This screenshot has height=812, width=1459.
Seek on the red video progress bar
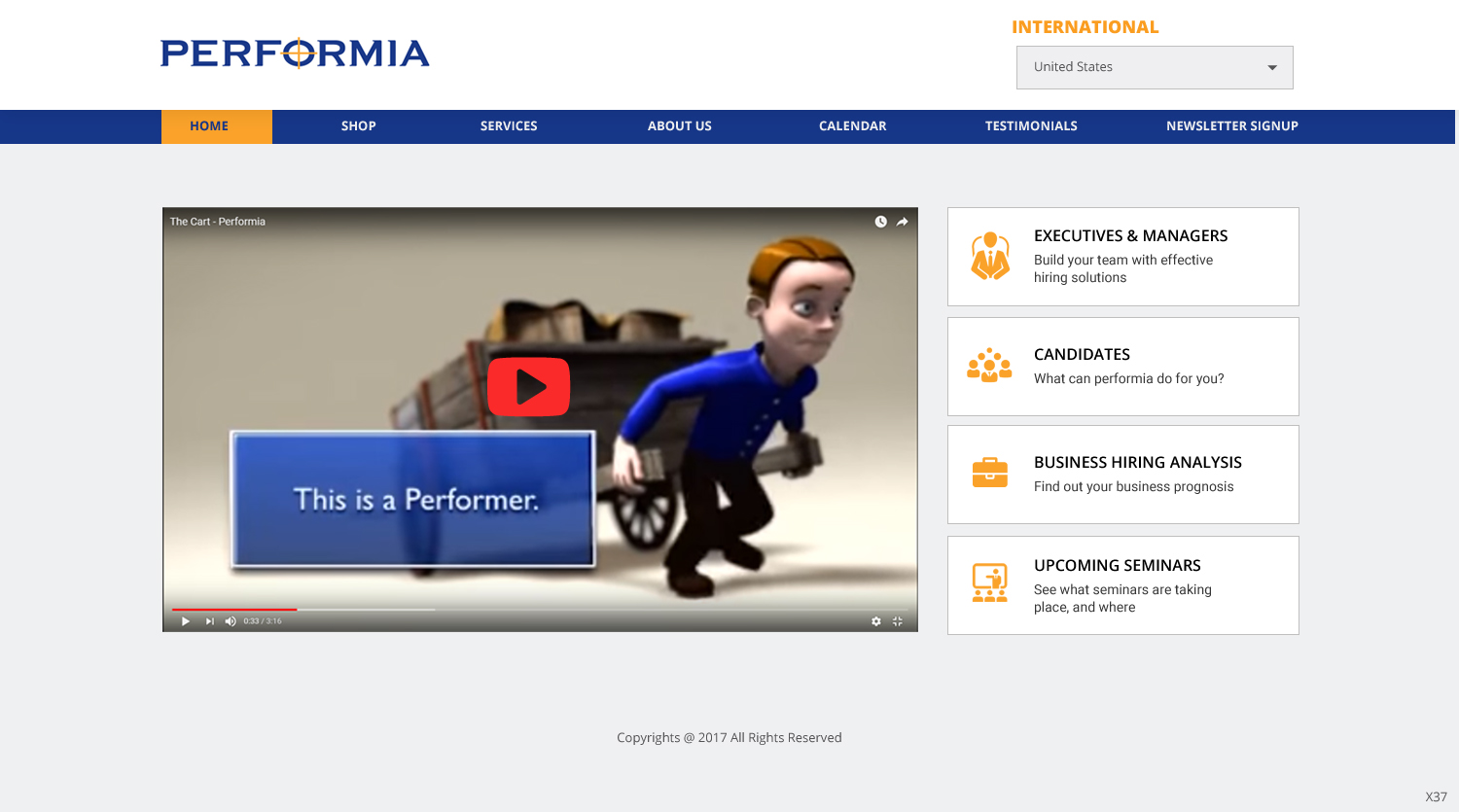[x=234, y=610]
